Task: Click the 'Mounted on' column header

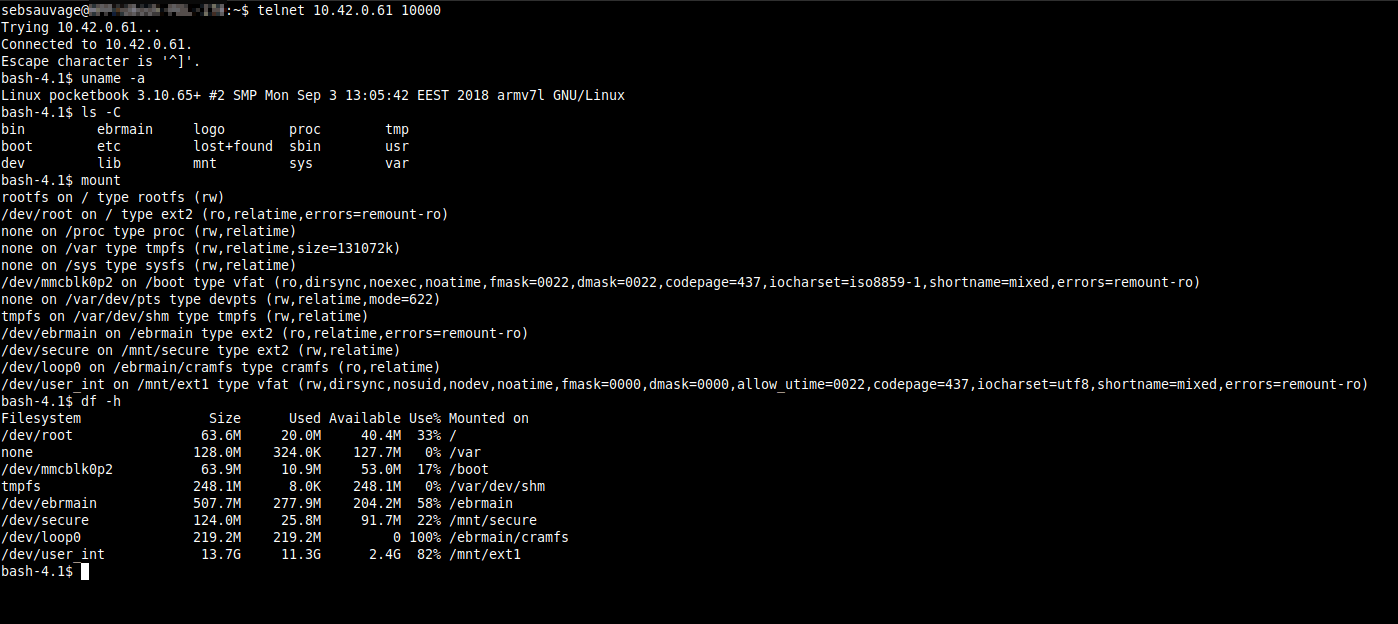Action: click(488, 418)
